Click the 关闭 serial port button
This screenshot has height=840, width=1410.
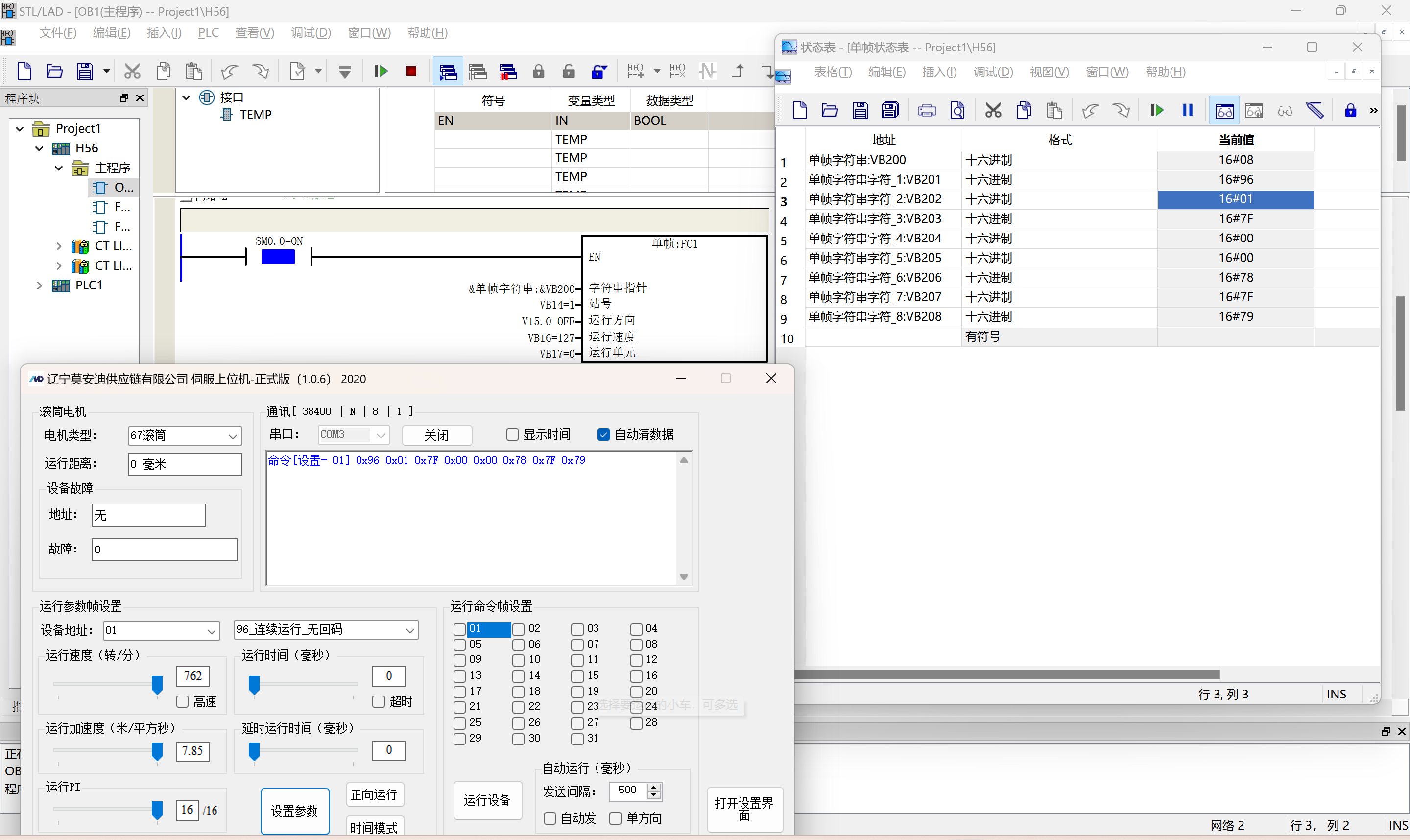(x=437, y=435)
